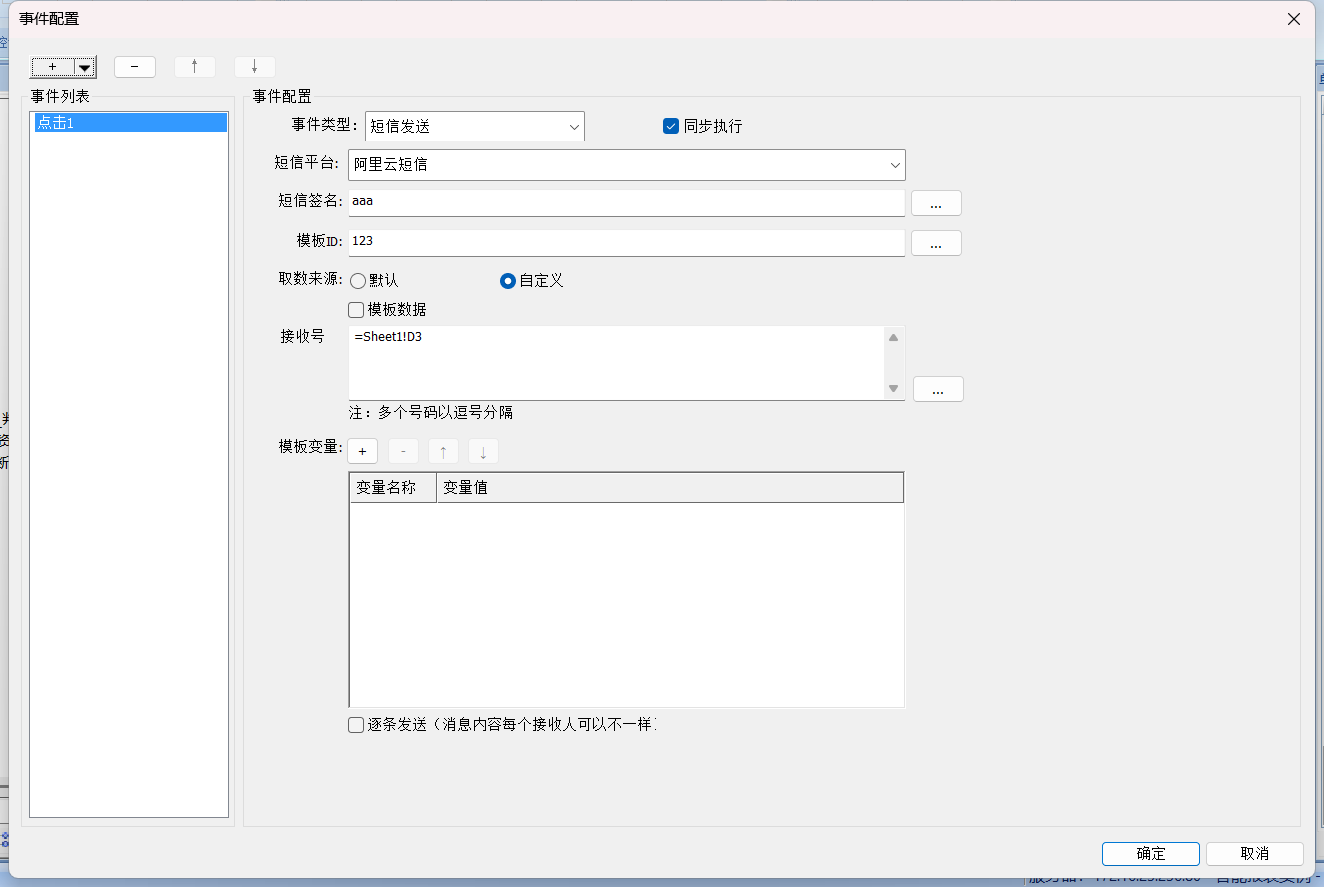Select the 默认 radio button
The width and height of the screenshot is (1324, 887).
(x=358, y=281)
